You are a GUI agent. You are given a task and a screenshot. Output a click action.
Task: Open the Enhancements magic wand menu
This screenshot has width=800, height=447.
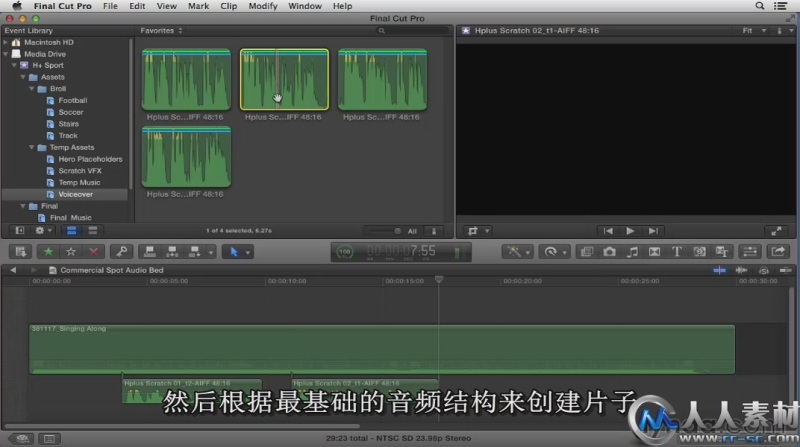point(517,252)
